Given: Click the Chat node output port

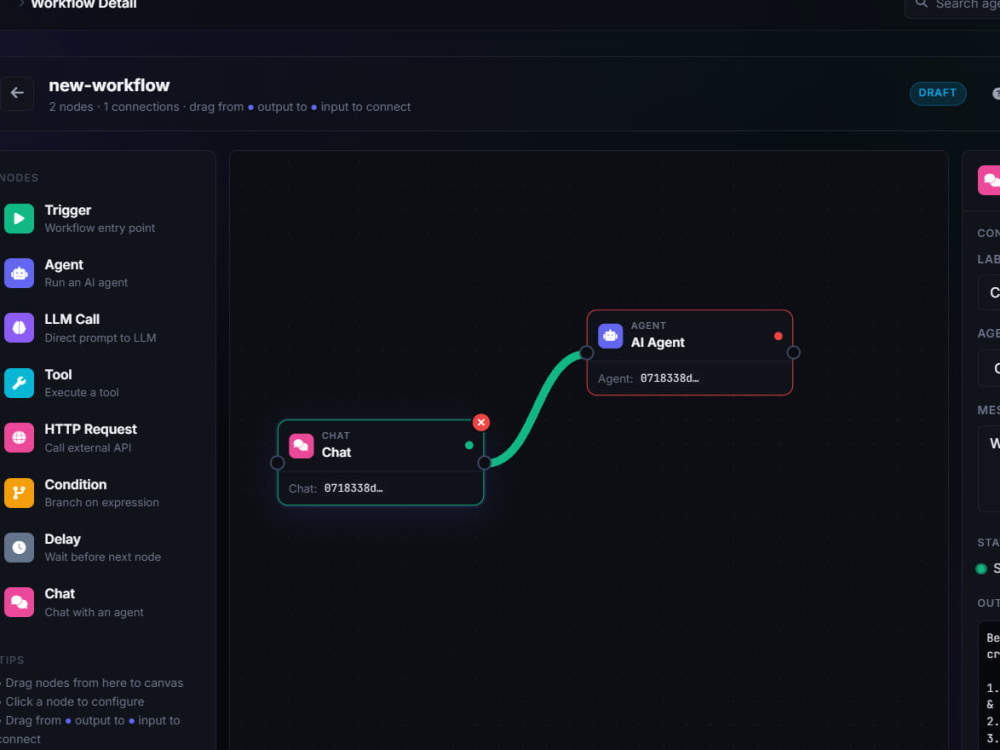Looking at the screenshot, I should [x=485, y=463].
